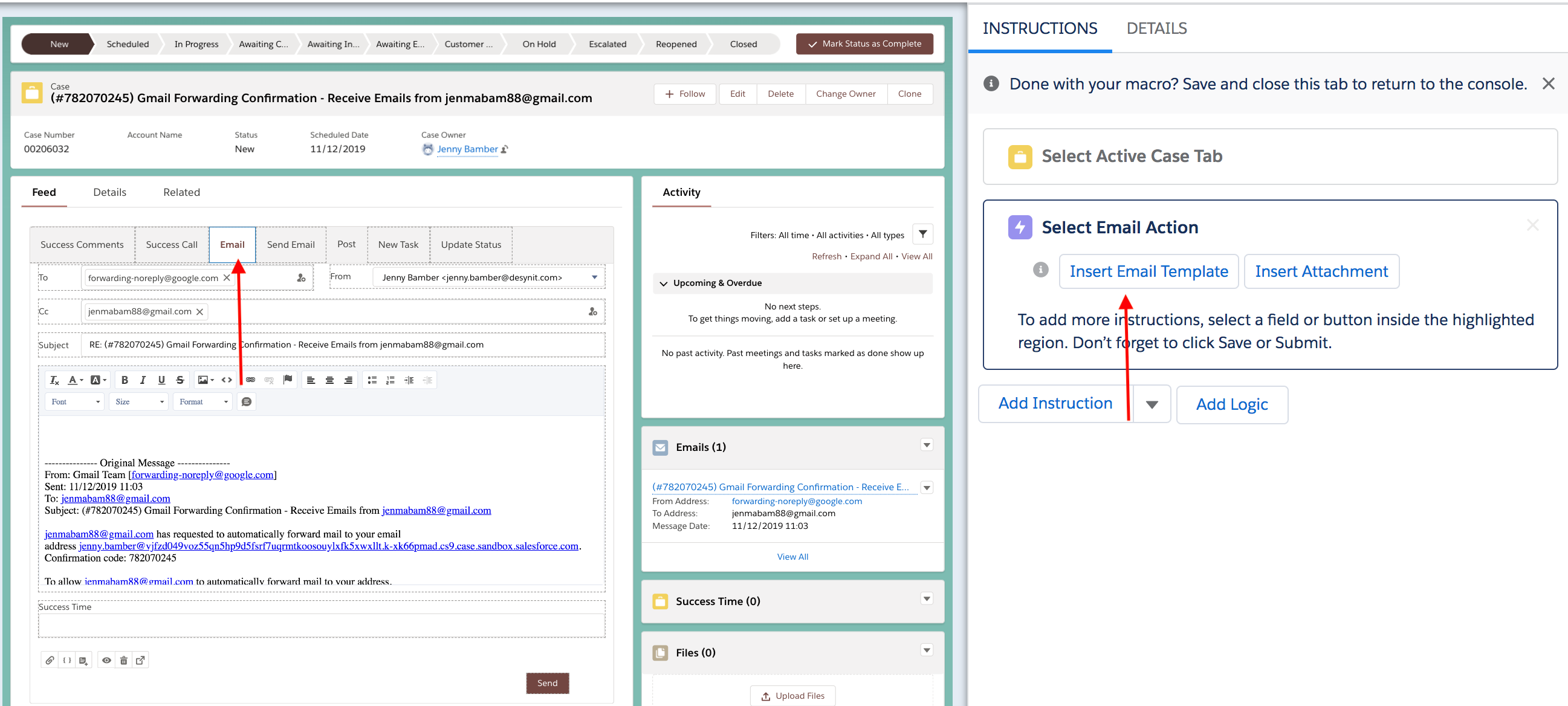Toggle underline formatting in email editor
Screen dimensions: 1568x706
click(x=161, y=380)
